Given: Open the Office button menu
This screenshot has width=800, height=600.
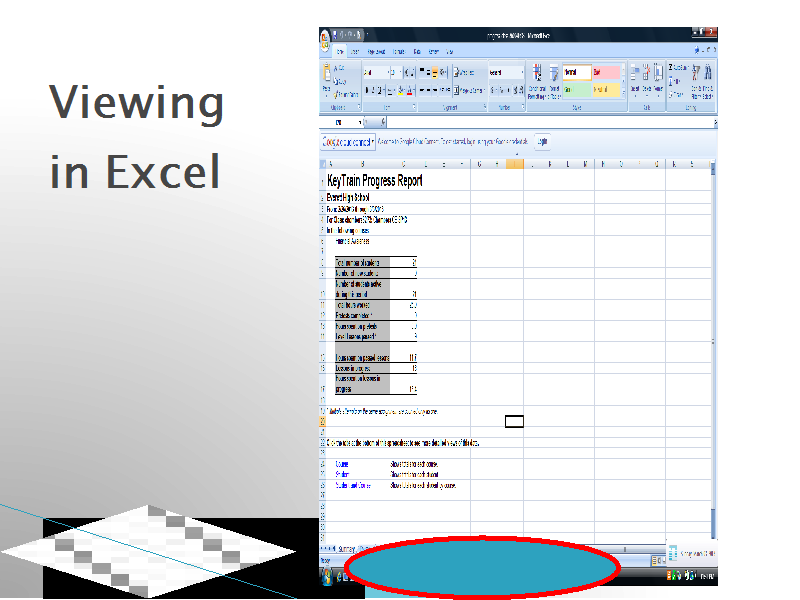Looking at the screenshot, I should [324, 39].
